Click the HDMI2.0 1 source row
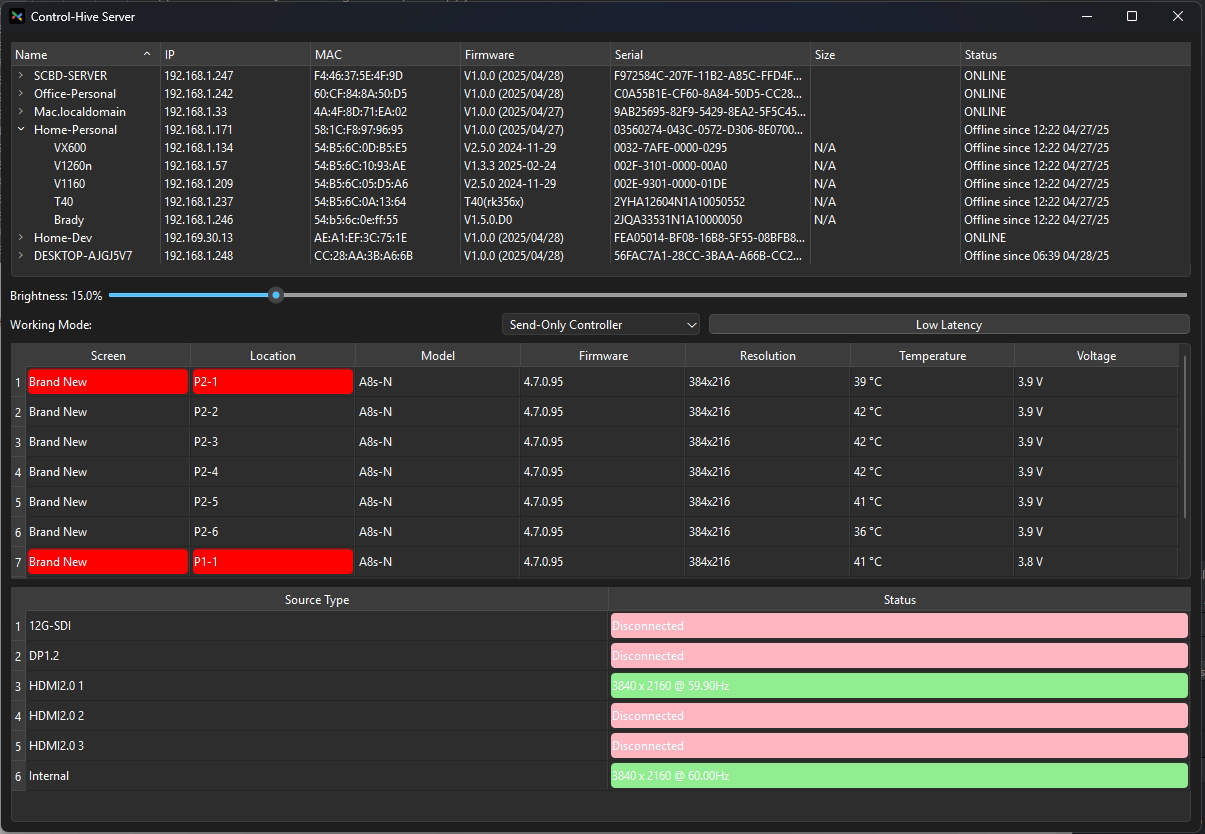Screen dimensions: 1205x834 coord(600,686)
